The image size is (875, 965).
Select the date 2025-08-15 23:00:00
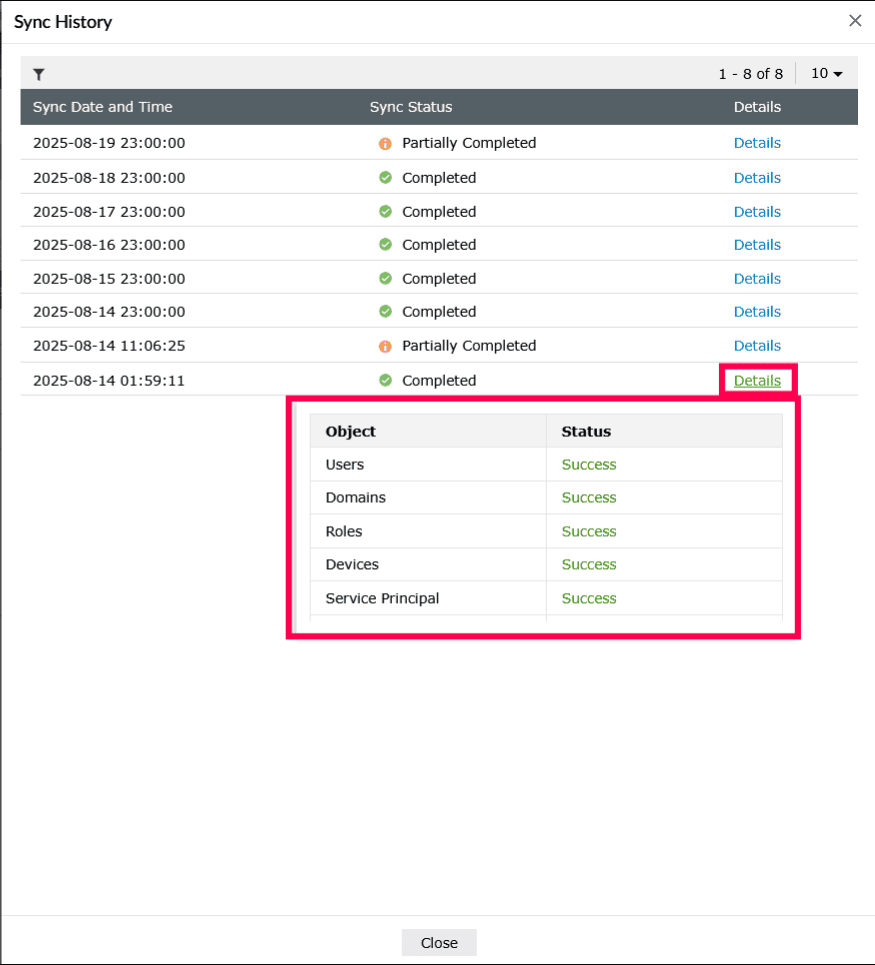(x=109, y=279)
